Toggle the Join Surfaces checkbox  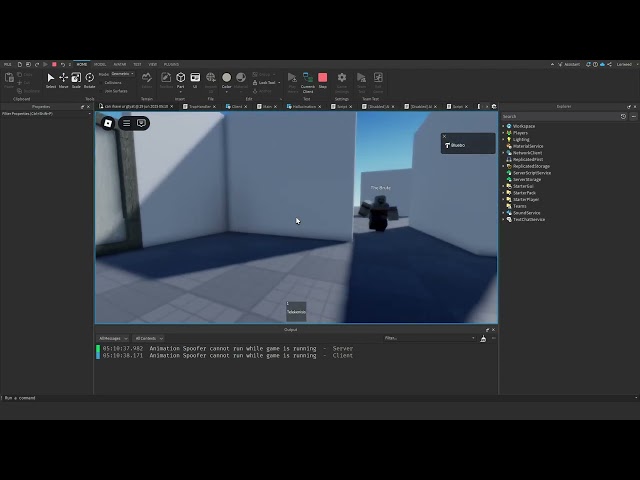(102, 91)
